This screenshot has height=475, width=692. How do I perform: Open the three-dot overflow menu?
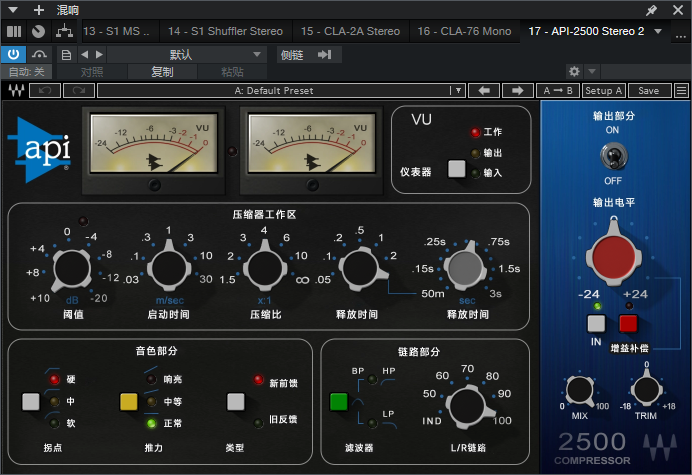point(680,37)
